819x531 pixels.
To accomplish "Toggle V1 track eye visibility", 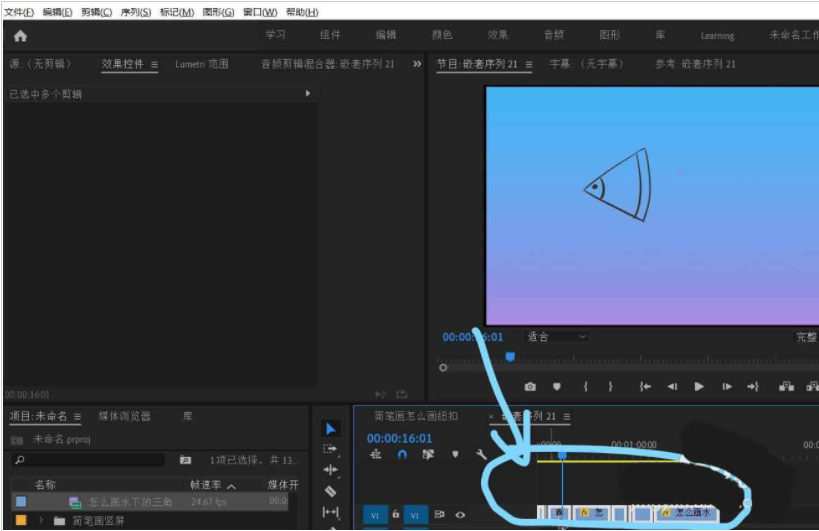I will pos(460,515).
